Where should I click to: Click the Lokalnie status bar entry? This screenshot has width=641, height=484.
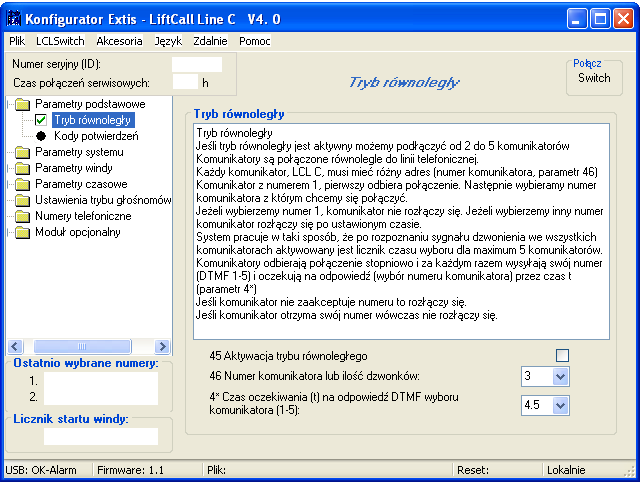coord(566,470)
